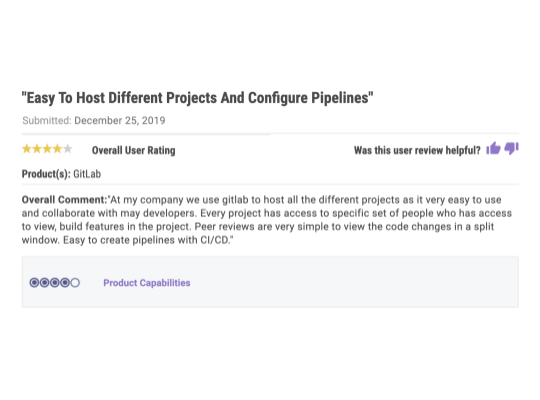Choose the first filled capability rating circle
Image resolution: width=540 pixels, height=400 pixels.
tap(34, 283)
